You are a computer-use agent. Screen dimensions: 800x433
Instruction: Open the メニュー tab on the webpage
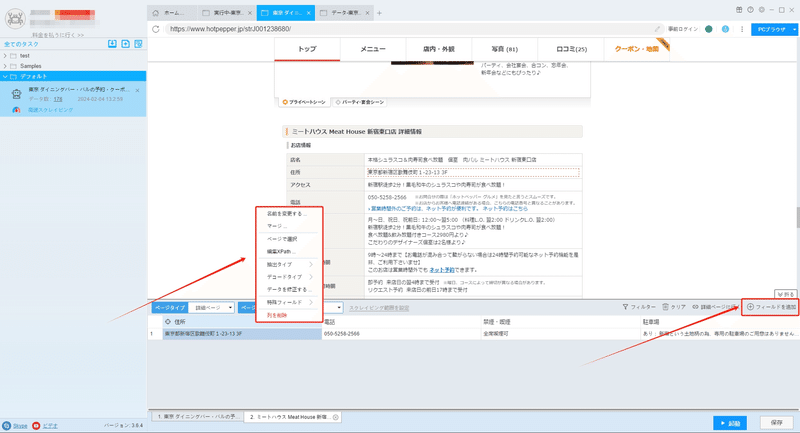coord(373,49)
